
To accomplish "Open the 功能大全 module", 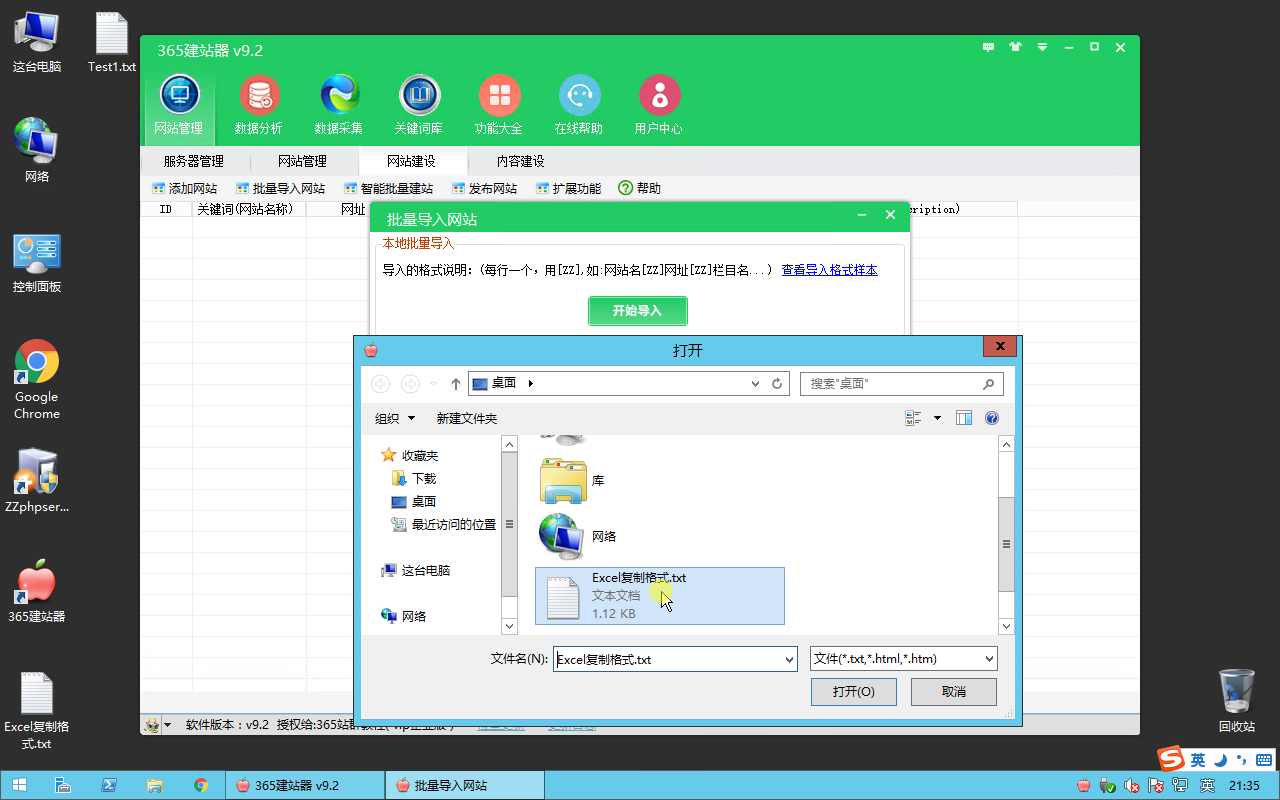I will (x=499, y=105).
